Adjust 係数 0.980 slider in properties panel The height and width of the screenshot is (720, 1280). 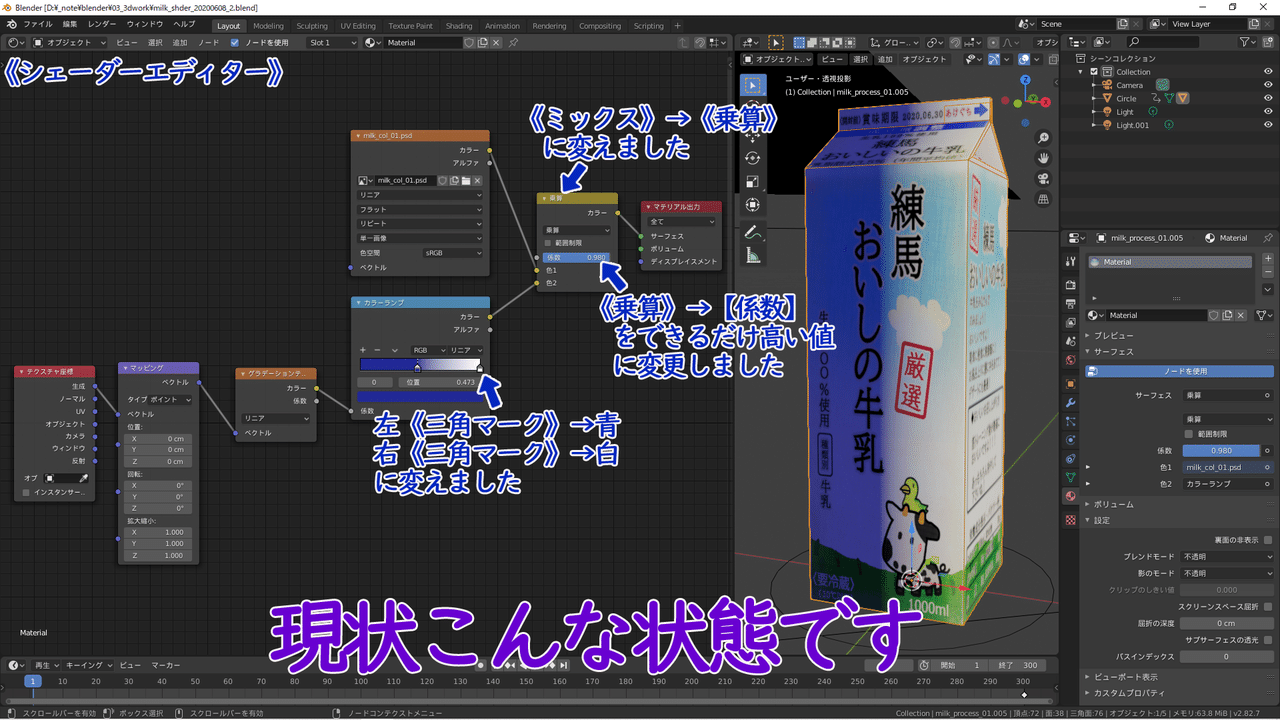(1222, 451)
